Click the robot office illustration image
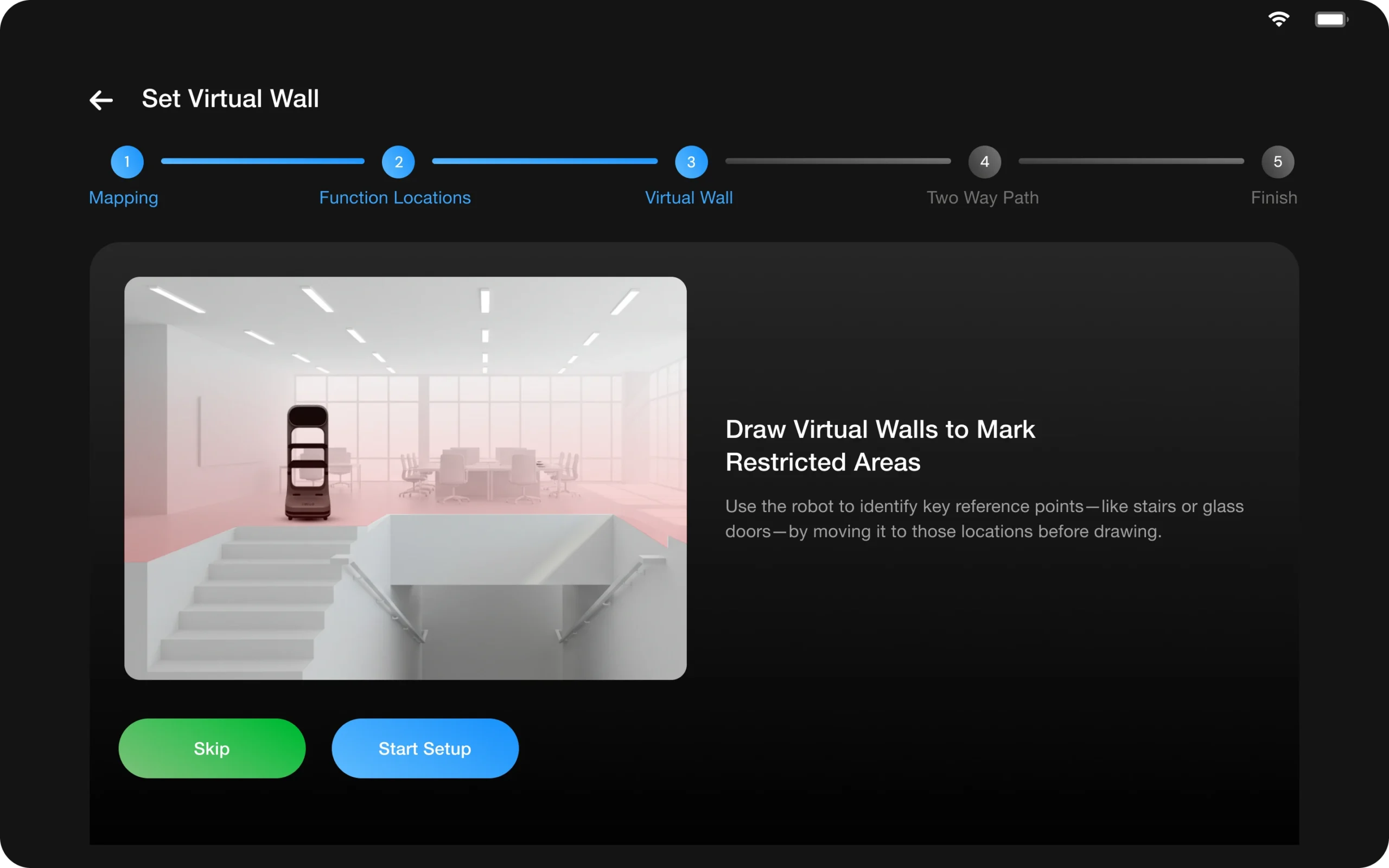 tap(405, 478)
